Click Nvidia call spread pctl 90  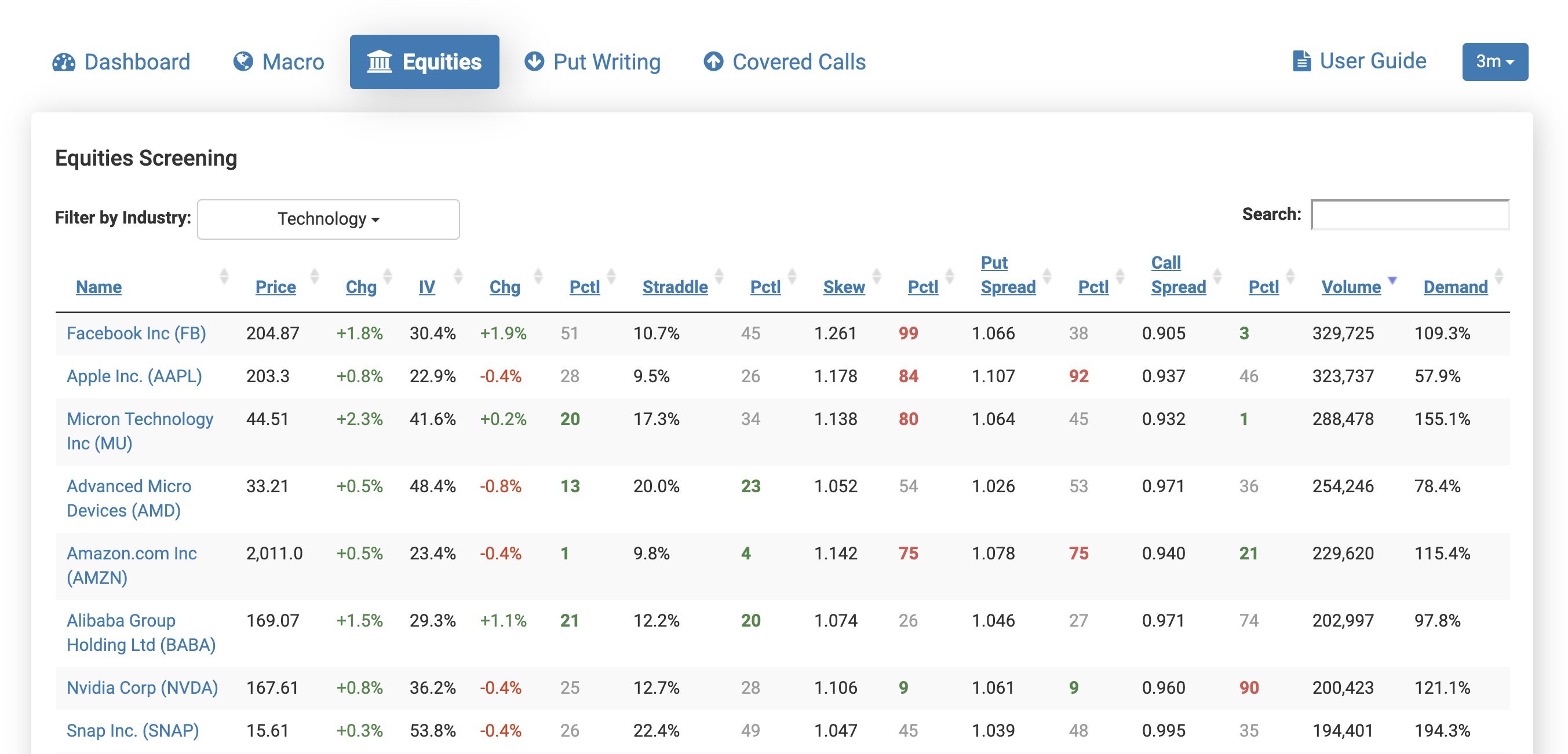point(1249,687)
